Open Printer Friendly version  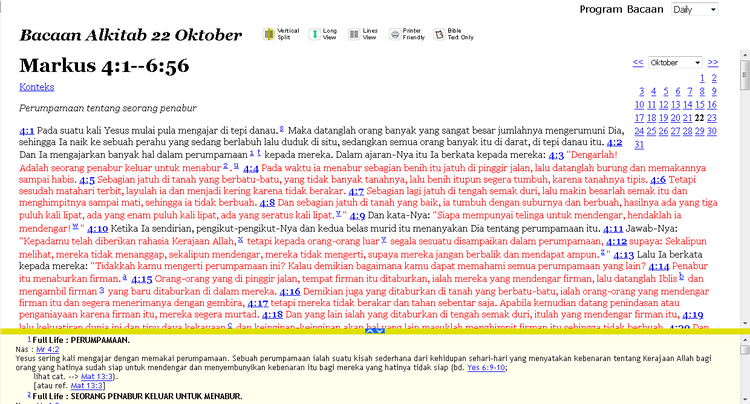pos(407,34)
